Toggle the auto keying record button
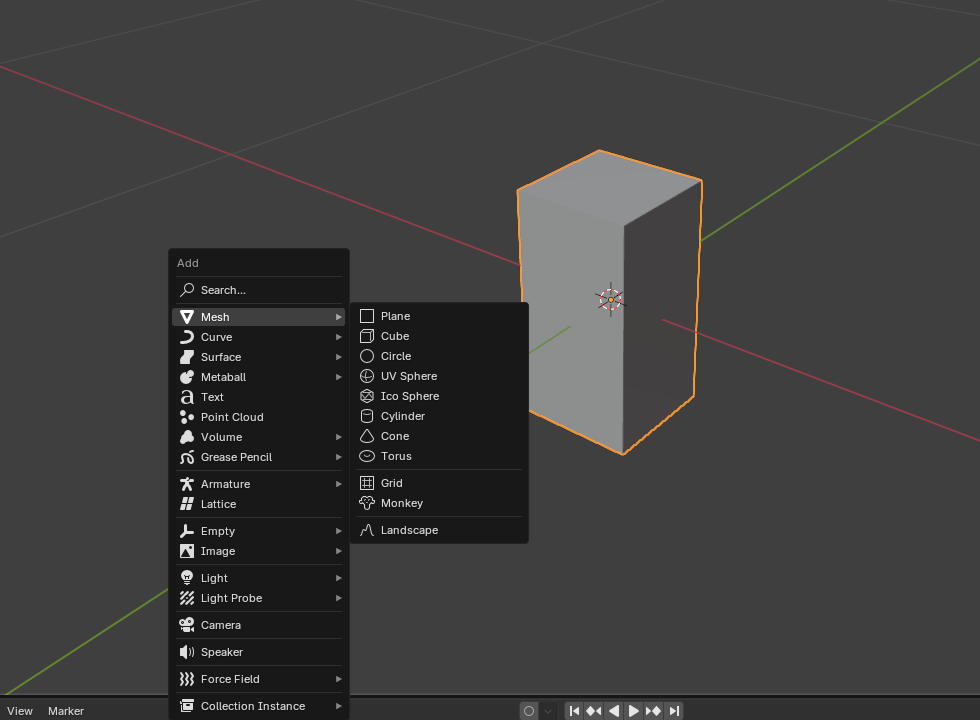Screen dimensions: 980x720 tap(529, 711)
